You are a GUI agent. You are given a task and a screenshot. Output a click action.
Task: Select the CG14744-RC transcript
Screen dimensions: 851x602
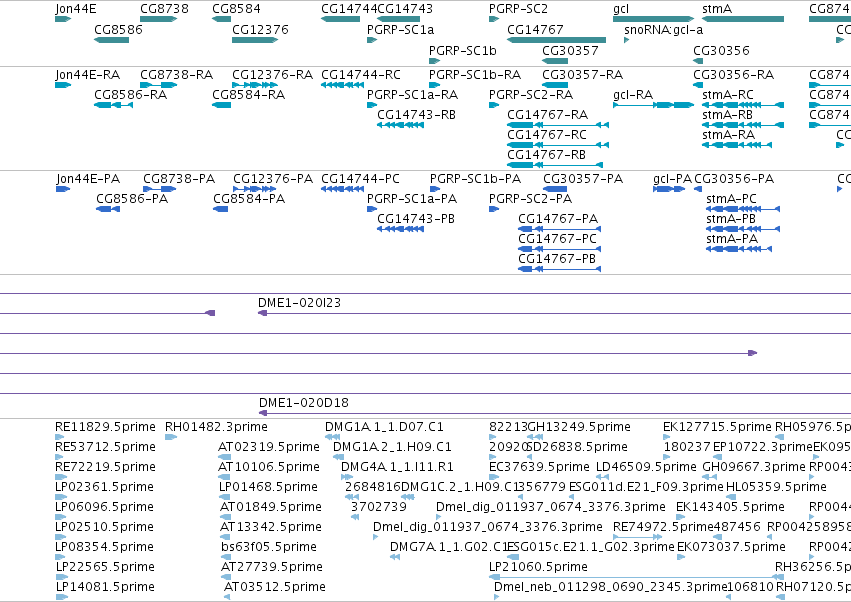(x=342, y=85)
